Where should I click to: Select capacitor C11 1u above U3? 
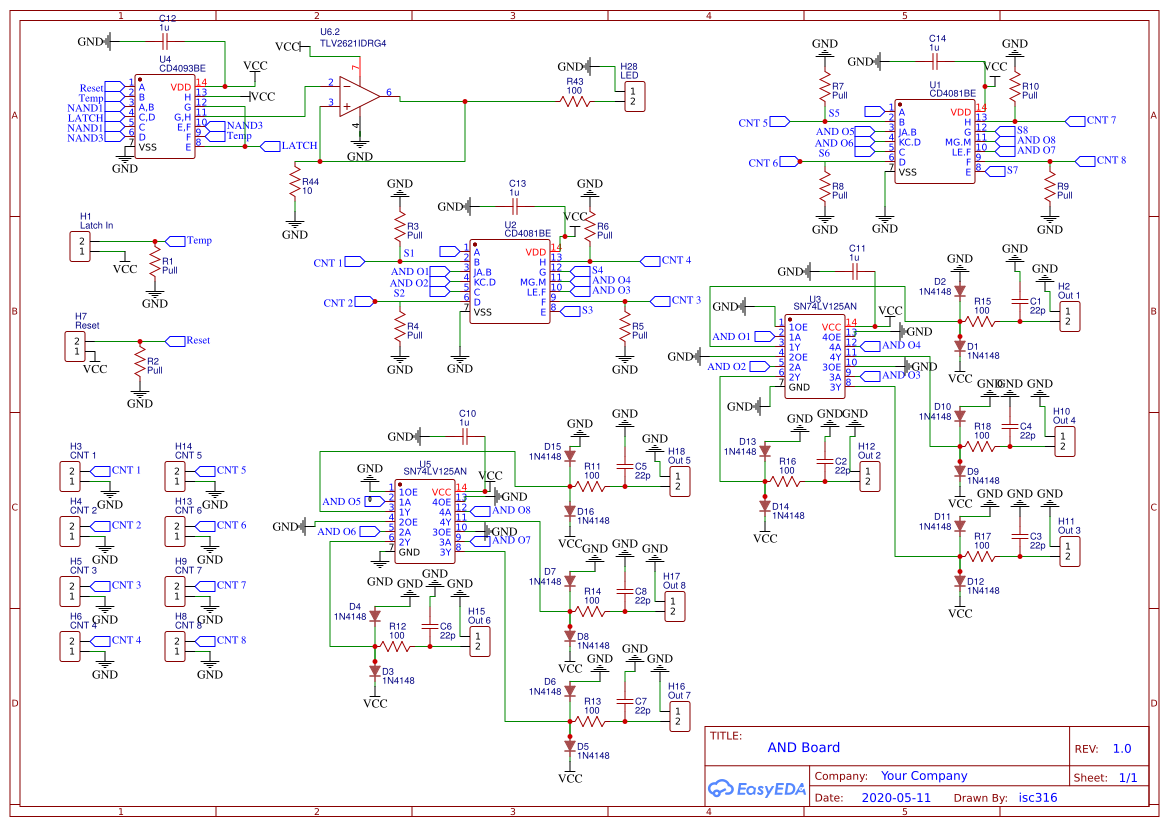click(855, 272)
